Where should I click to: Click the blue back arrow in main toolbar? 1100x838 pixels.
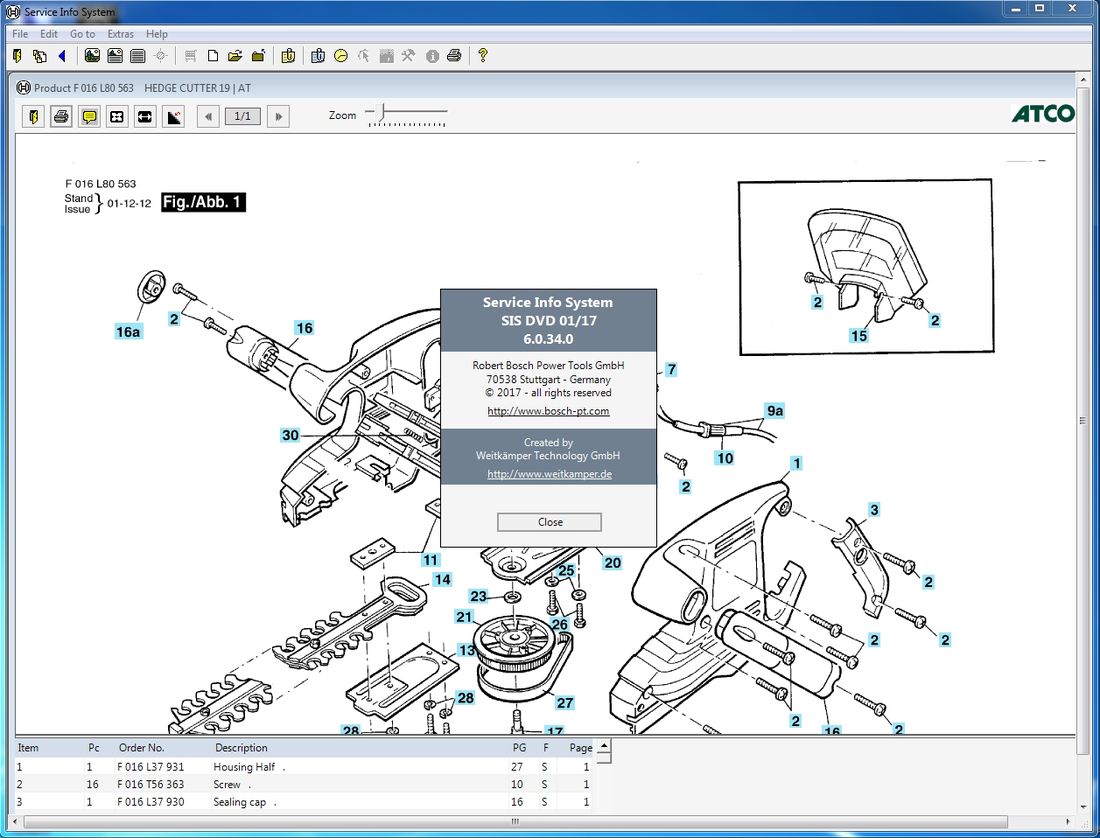coord(62,56)
